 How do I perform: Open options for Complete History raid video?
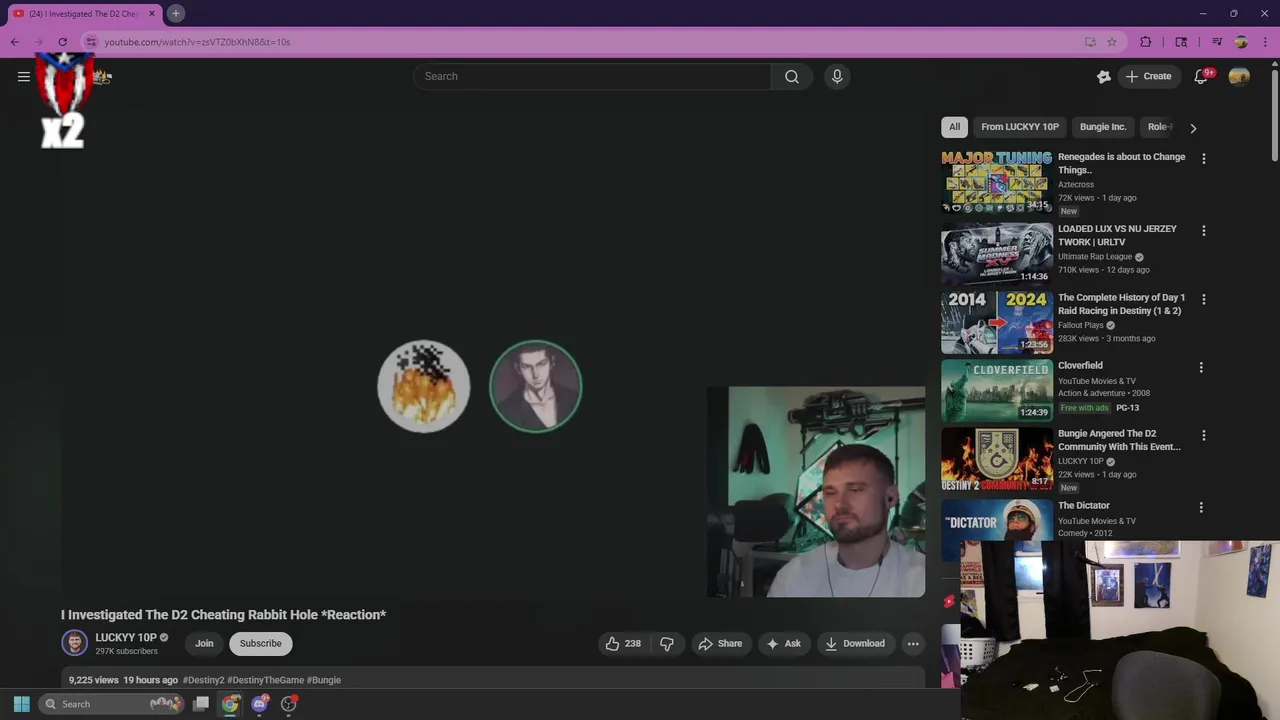point(1203,299)
